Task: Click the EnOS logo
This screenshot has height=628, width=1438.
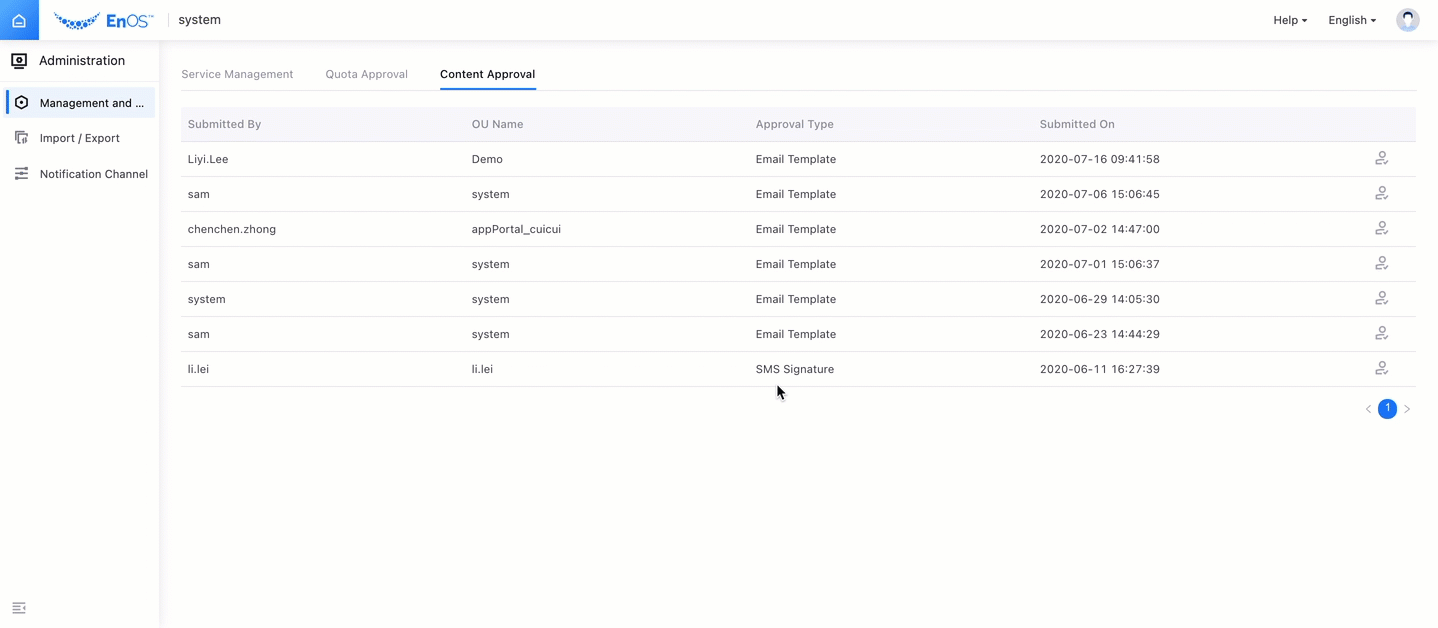Action: click(103, 20)
